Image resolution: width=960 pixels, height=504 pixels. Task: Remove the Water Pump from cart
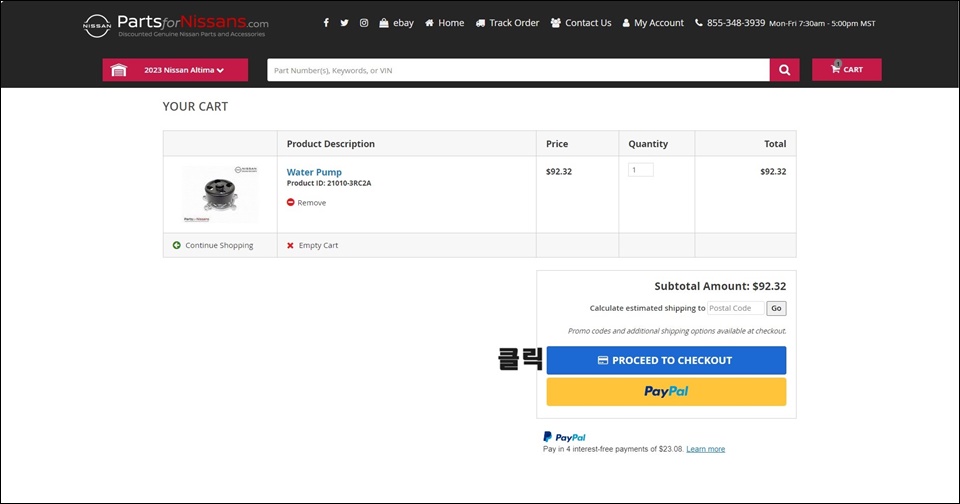(x=312, y=203)
